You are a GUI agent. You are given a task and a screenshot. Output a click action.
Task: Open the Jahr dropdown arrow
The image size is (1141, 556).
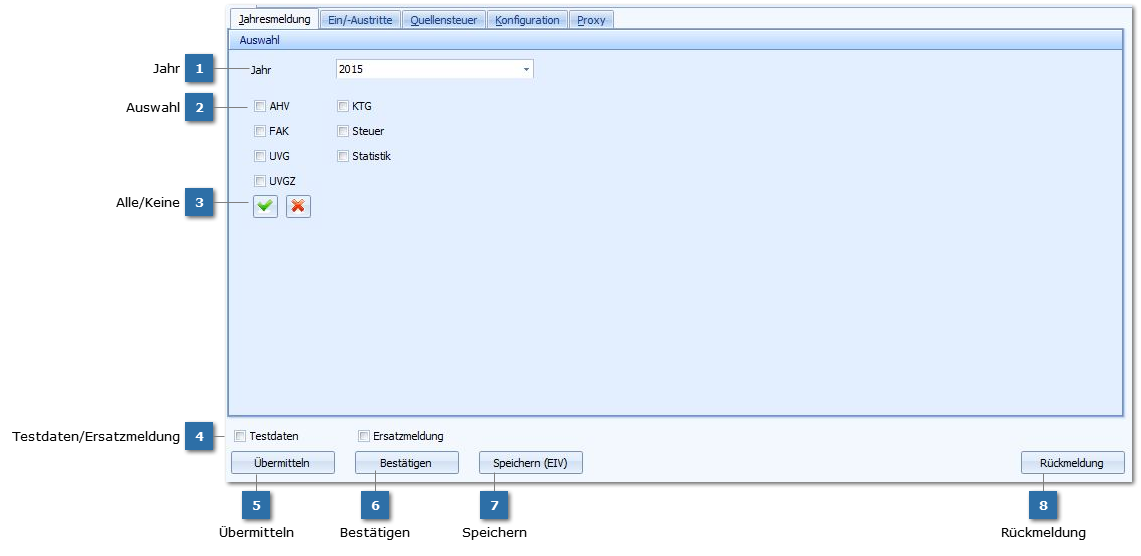[x=526, y=69]
